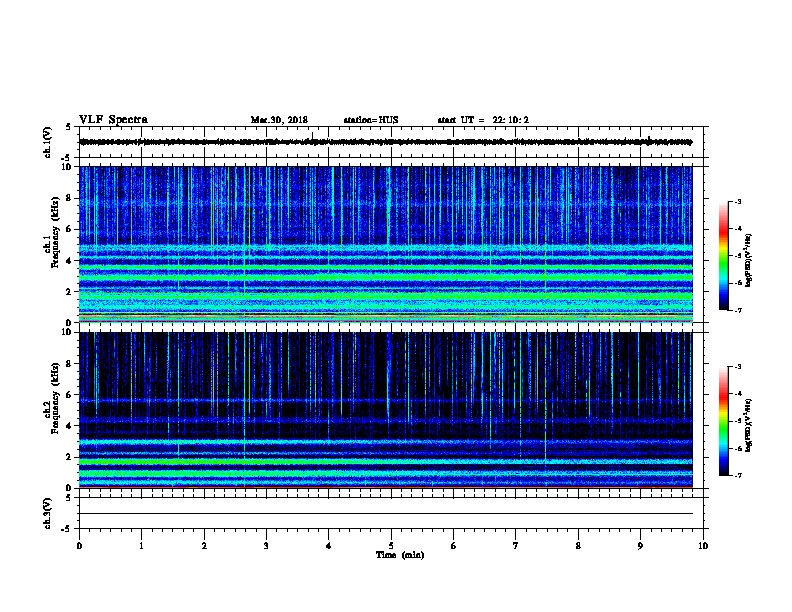This screenshot has width=792, height=612.
Task: Click the "-7" label on ch.2 color scale
Action: (737, 476)
